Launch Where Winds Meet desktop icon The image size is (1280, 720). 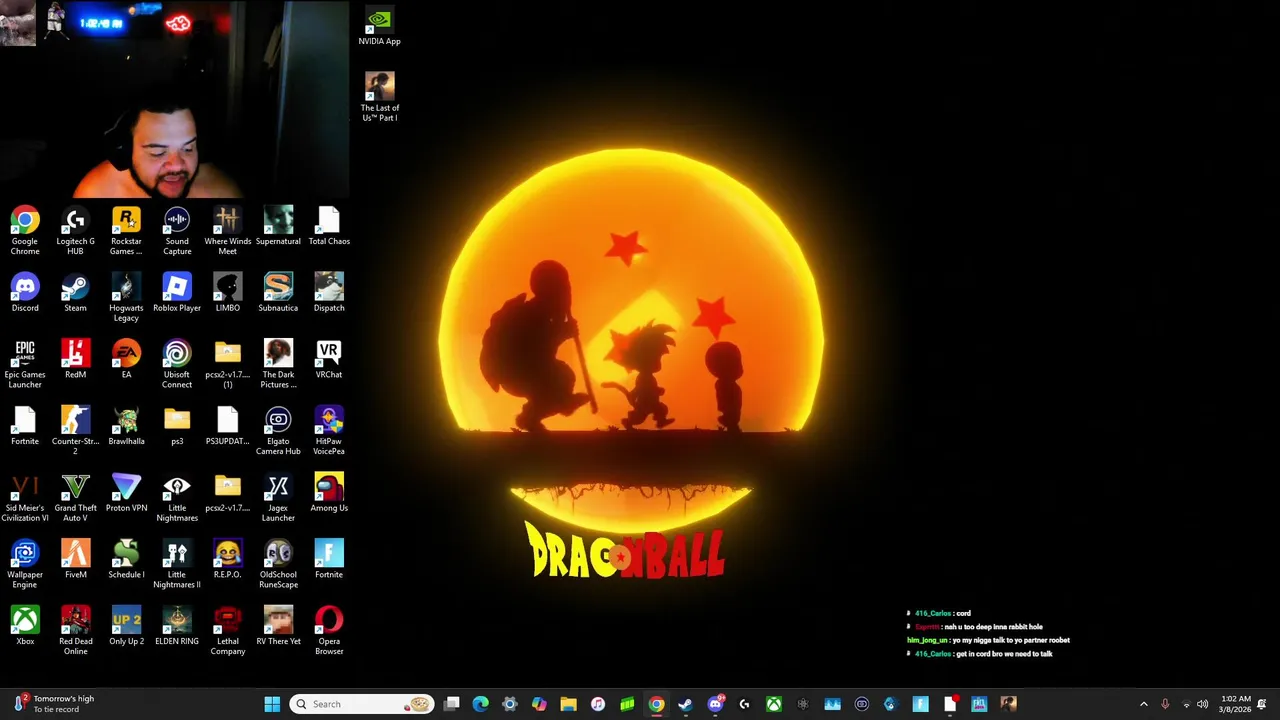(227, 231)
